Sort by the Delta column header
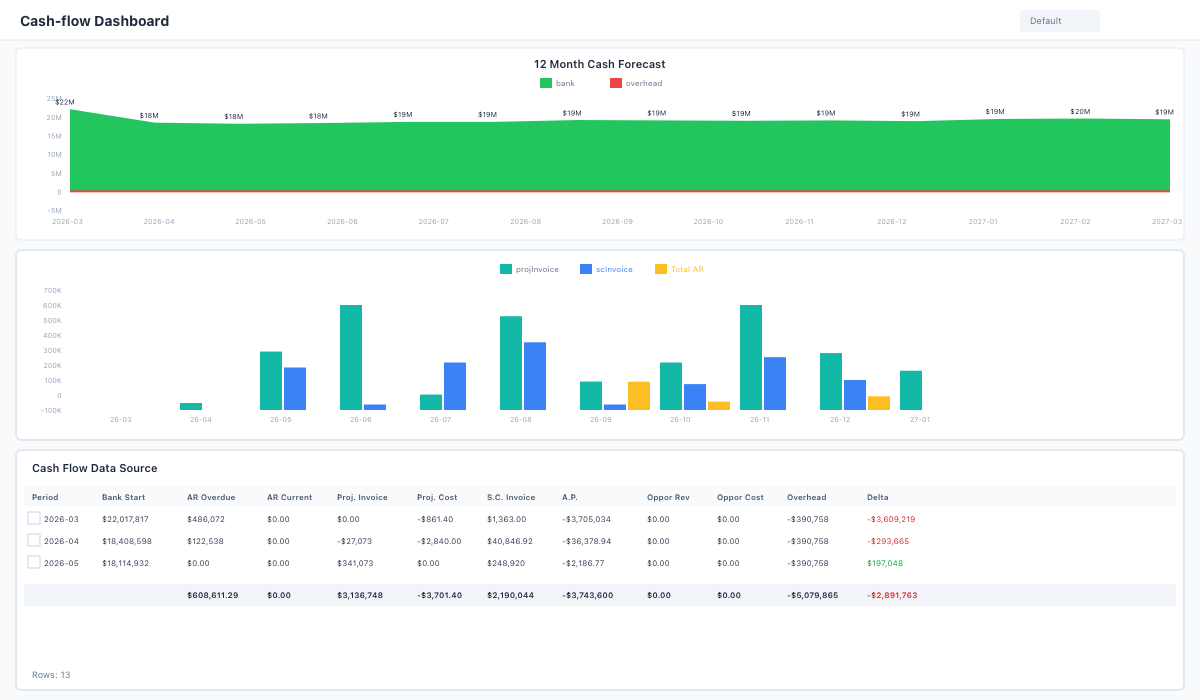Screen dimensions: 1200x700 tap(877, 497)
